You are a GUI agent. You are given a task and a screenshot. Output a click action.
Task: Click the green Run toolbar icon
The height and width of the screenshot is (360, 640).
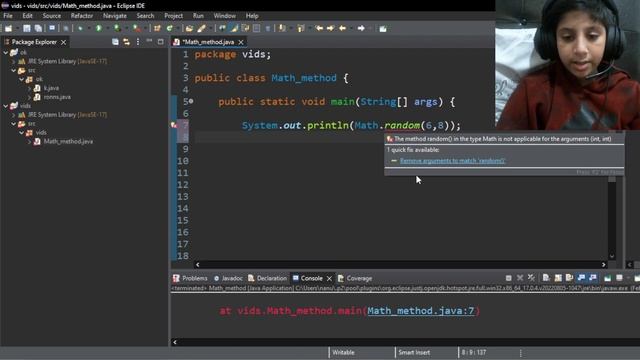(98, 28)
